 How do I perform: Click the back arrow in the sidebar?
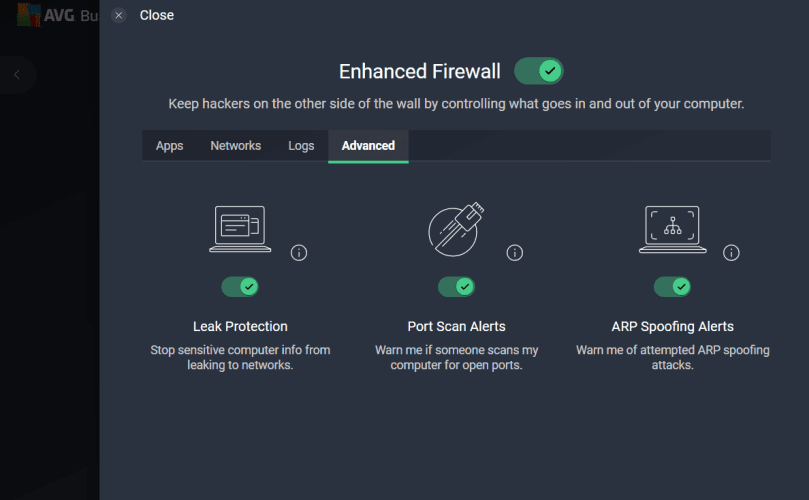17,75
